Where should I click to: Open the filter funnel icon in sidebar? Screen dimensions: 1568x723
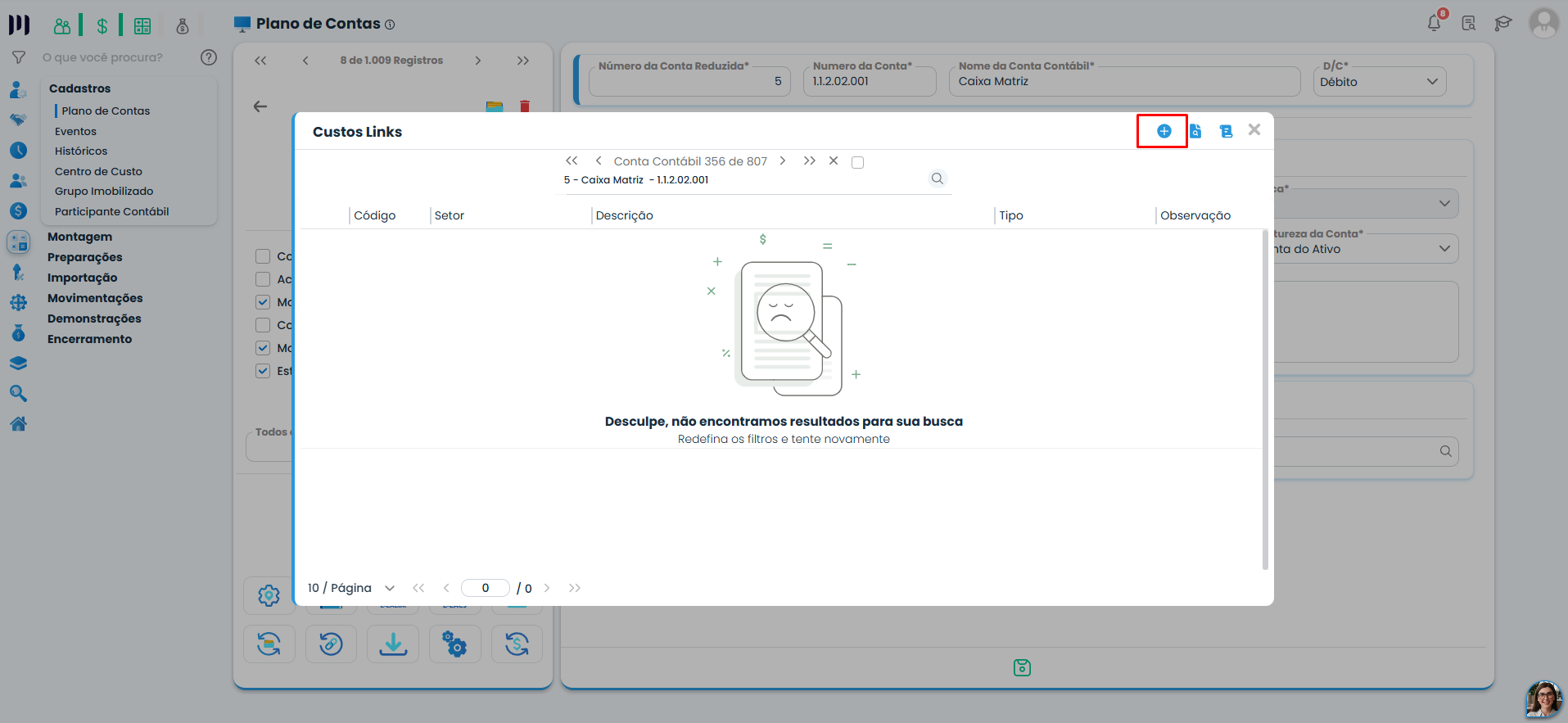pyautogui.click(x=19, y=57)
